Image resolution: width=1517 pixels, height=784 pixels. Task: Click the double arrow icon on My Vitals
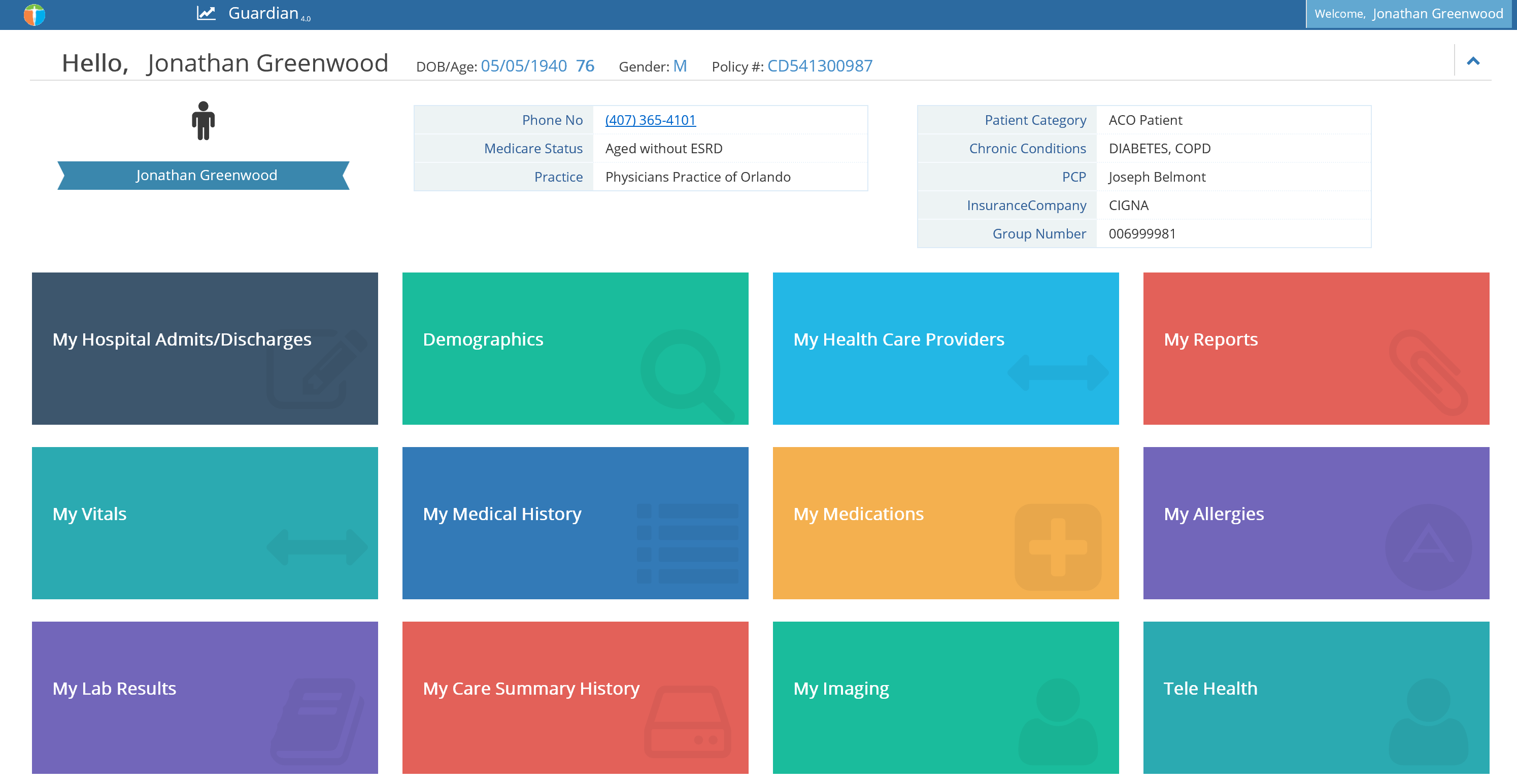(x=317, y=548)
